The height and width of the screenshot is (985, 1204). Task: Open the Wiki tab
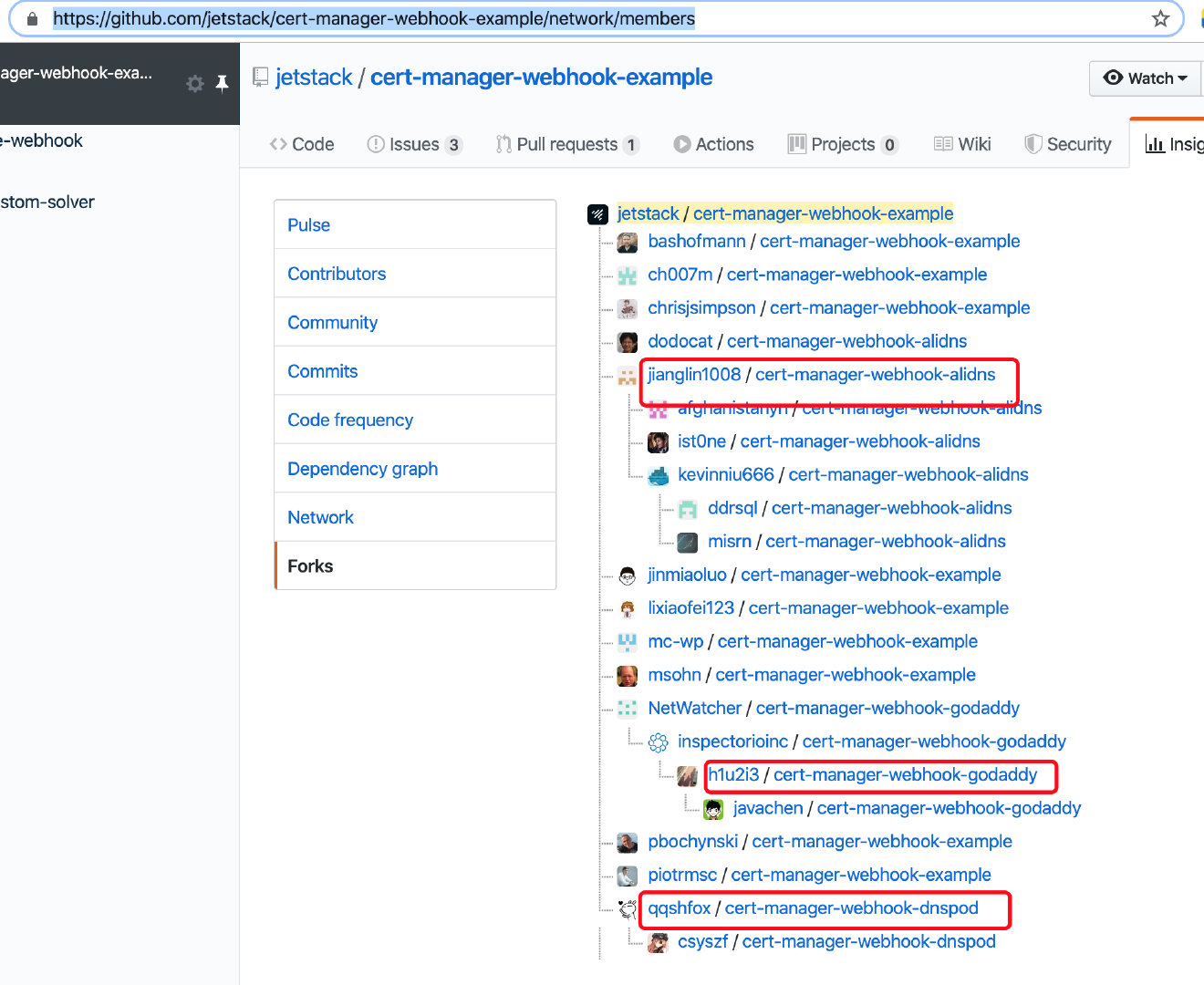click(x=962, y=144)
